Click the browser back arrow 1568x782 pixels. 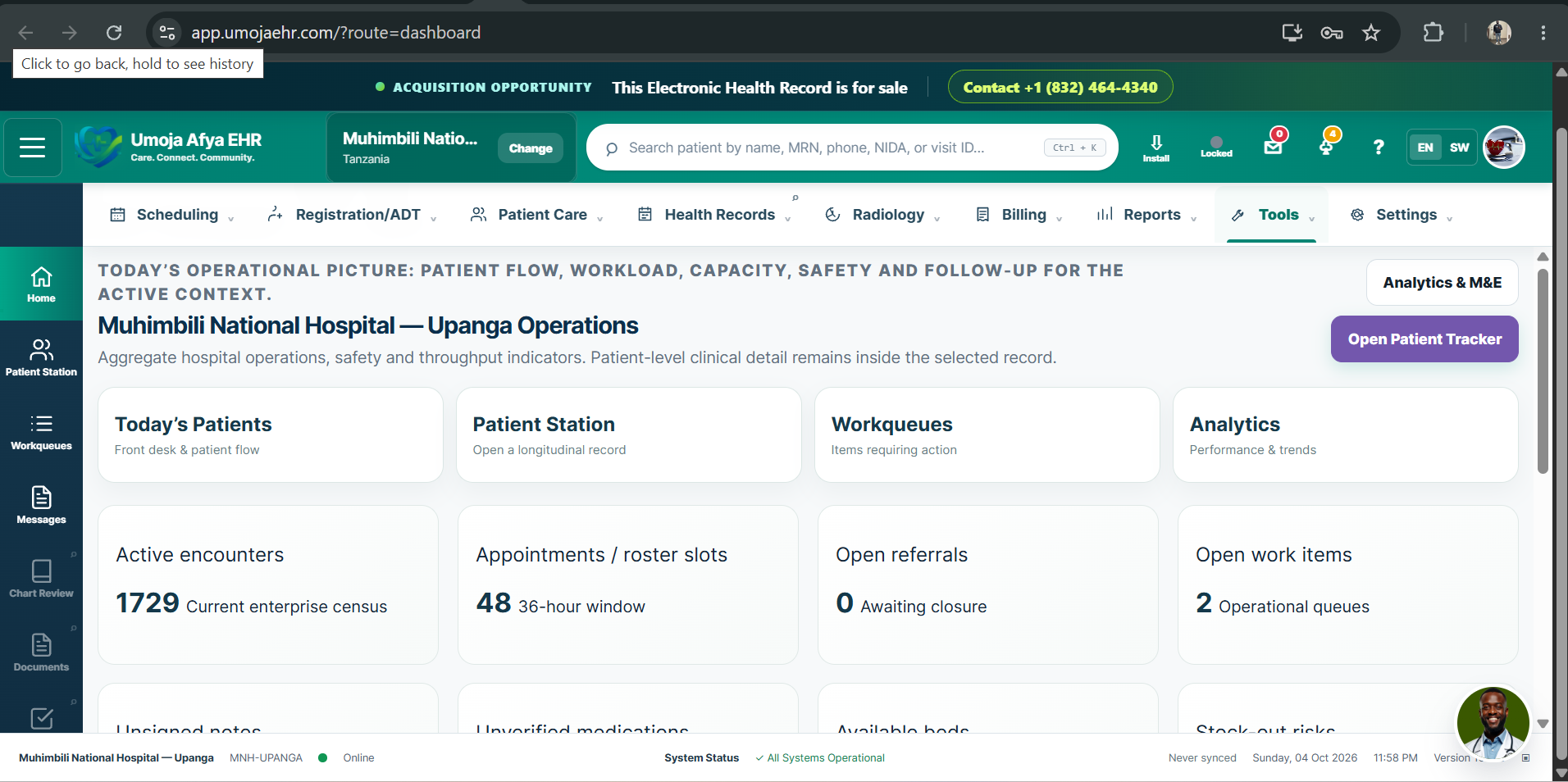pos(25,33)
